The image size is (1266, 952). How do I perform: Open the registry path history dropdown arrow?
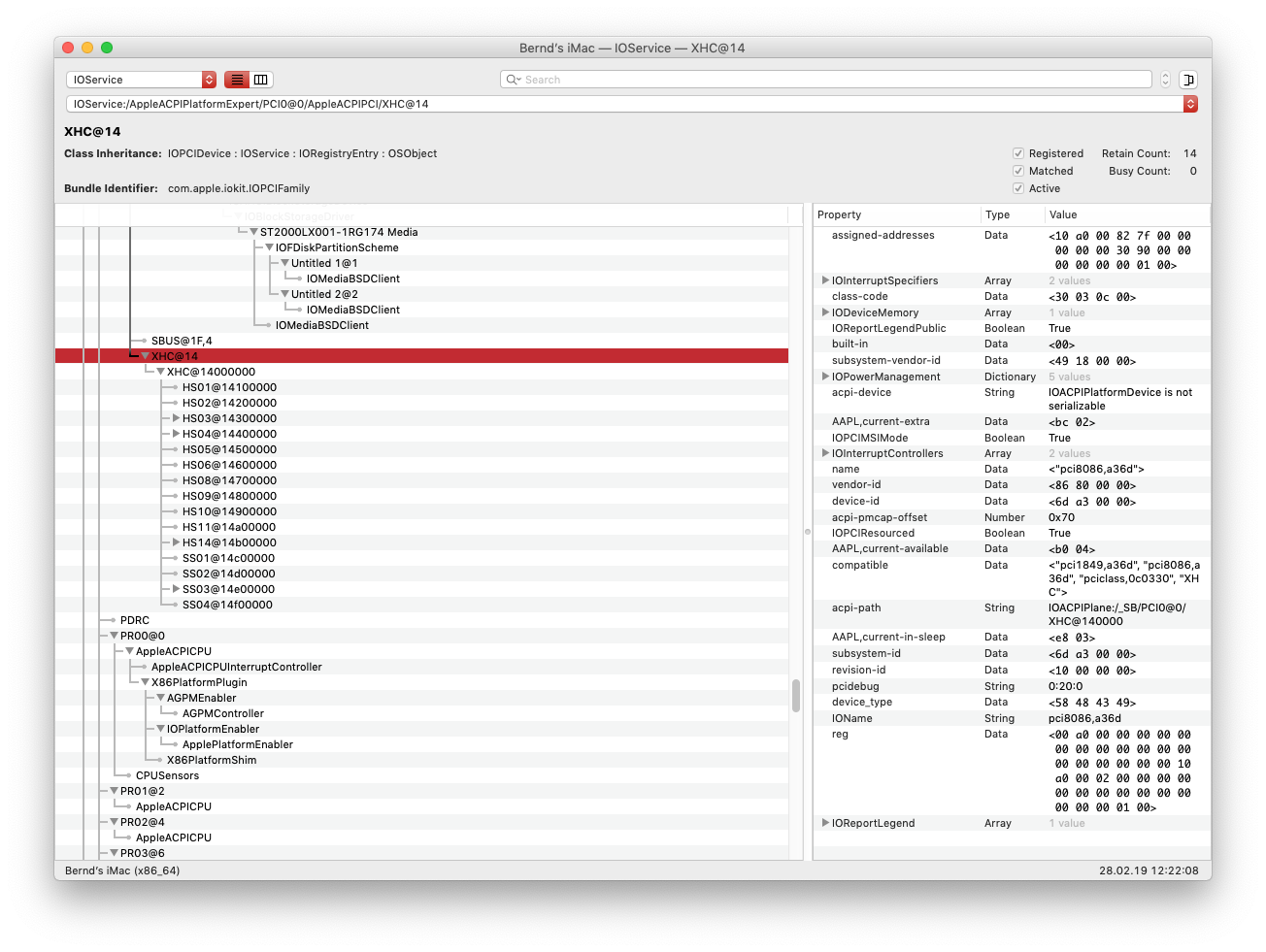click(x=1190, y=104)
